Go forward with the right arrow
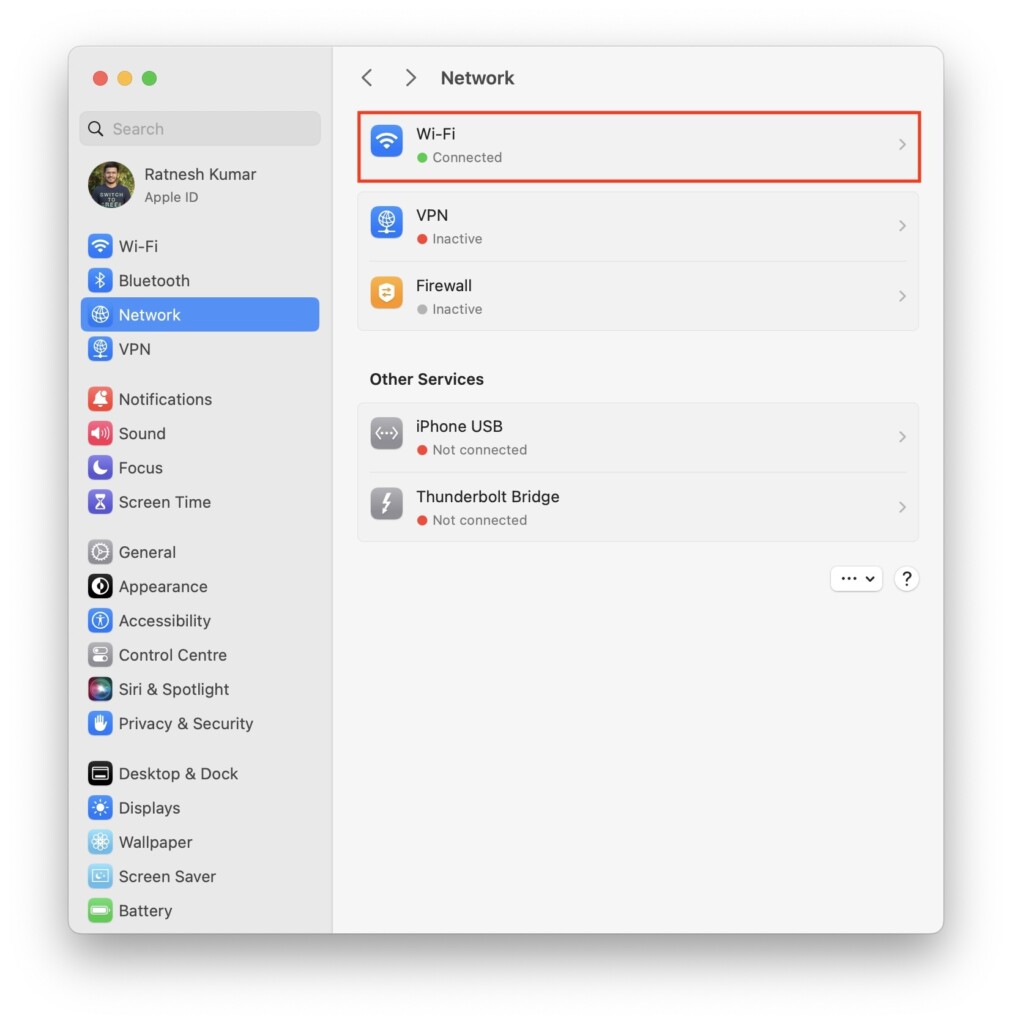This screenshot has height=1024, width=1012. click(410, 78)
